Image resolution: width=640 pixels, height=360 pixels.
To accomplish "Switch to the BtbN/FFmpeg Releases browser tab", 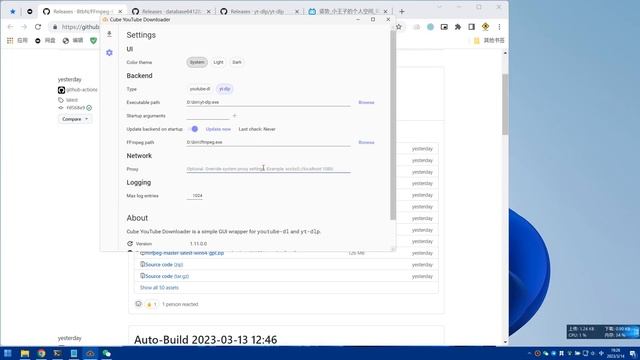I will (82, 11).
